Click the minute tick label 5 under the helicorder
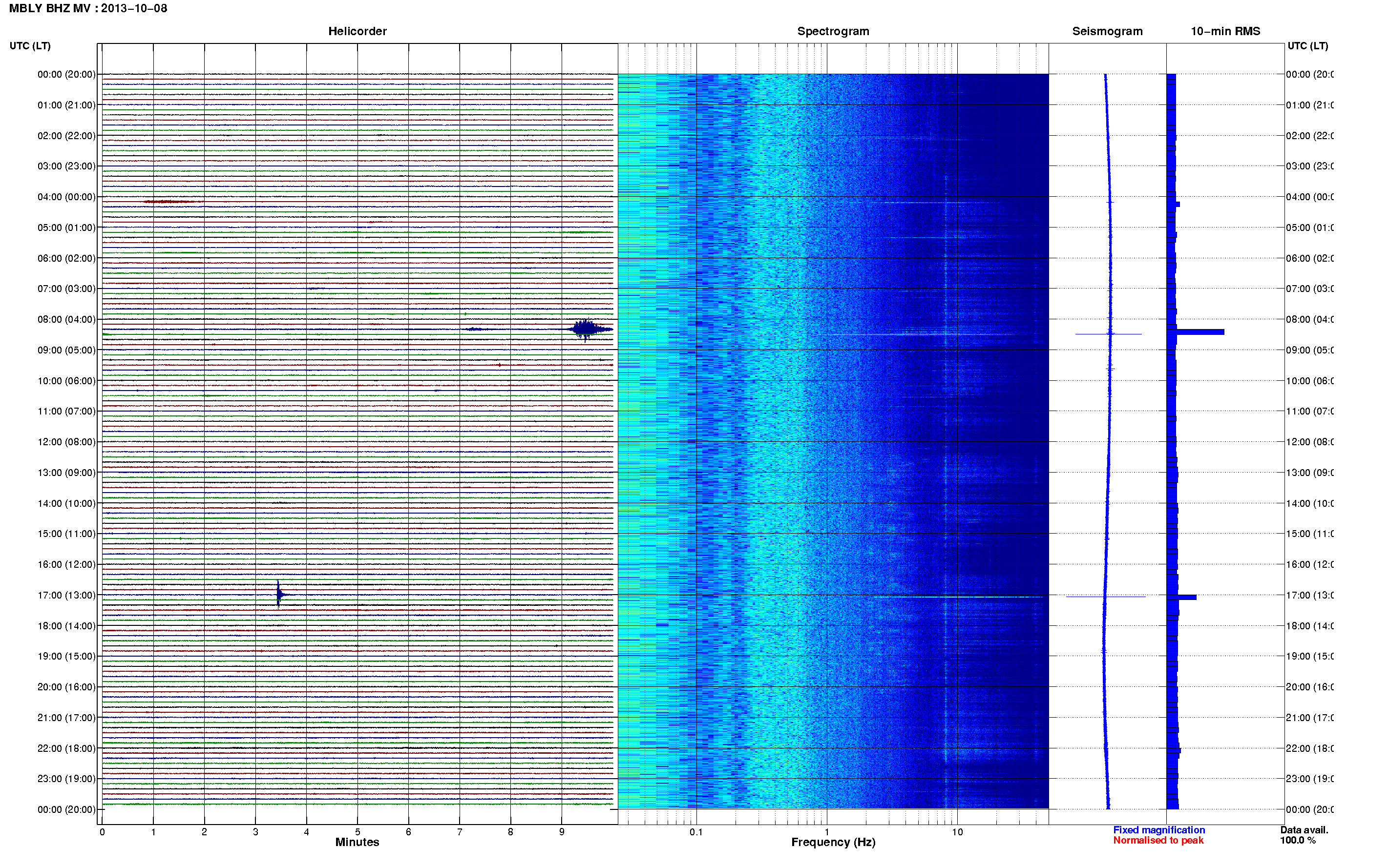The width and height of the screenshot is (1389, 868). [x=357, y=832]
